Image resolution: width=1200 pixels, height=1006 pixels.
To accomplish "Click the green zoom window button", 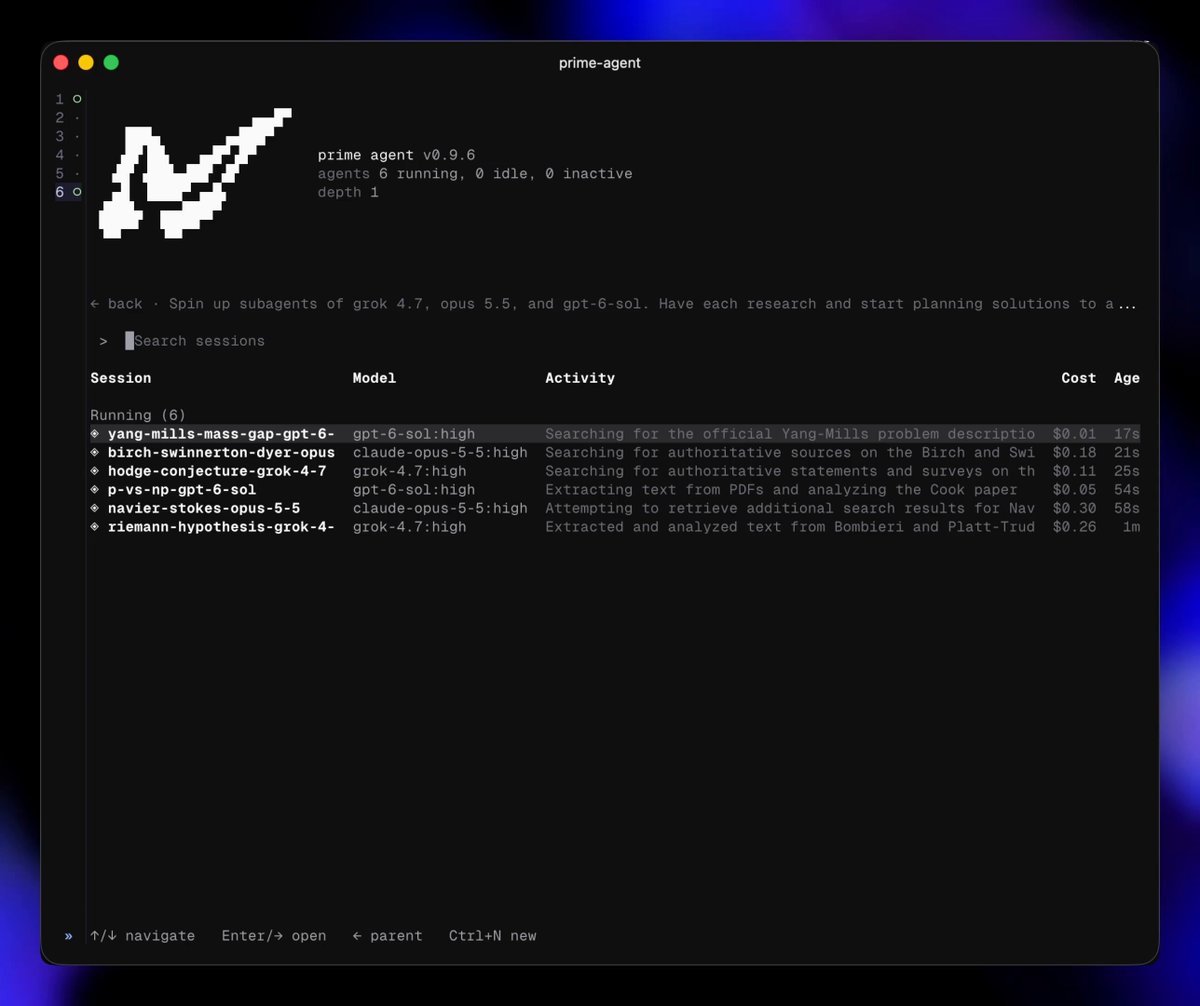I will pos(111,62).
